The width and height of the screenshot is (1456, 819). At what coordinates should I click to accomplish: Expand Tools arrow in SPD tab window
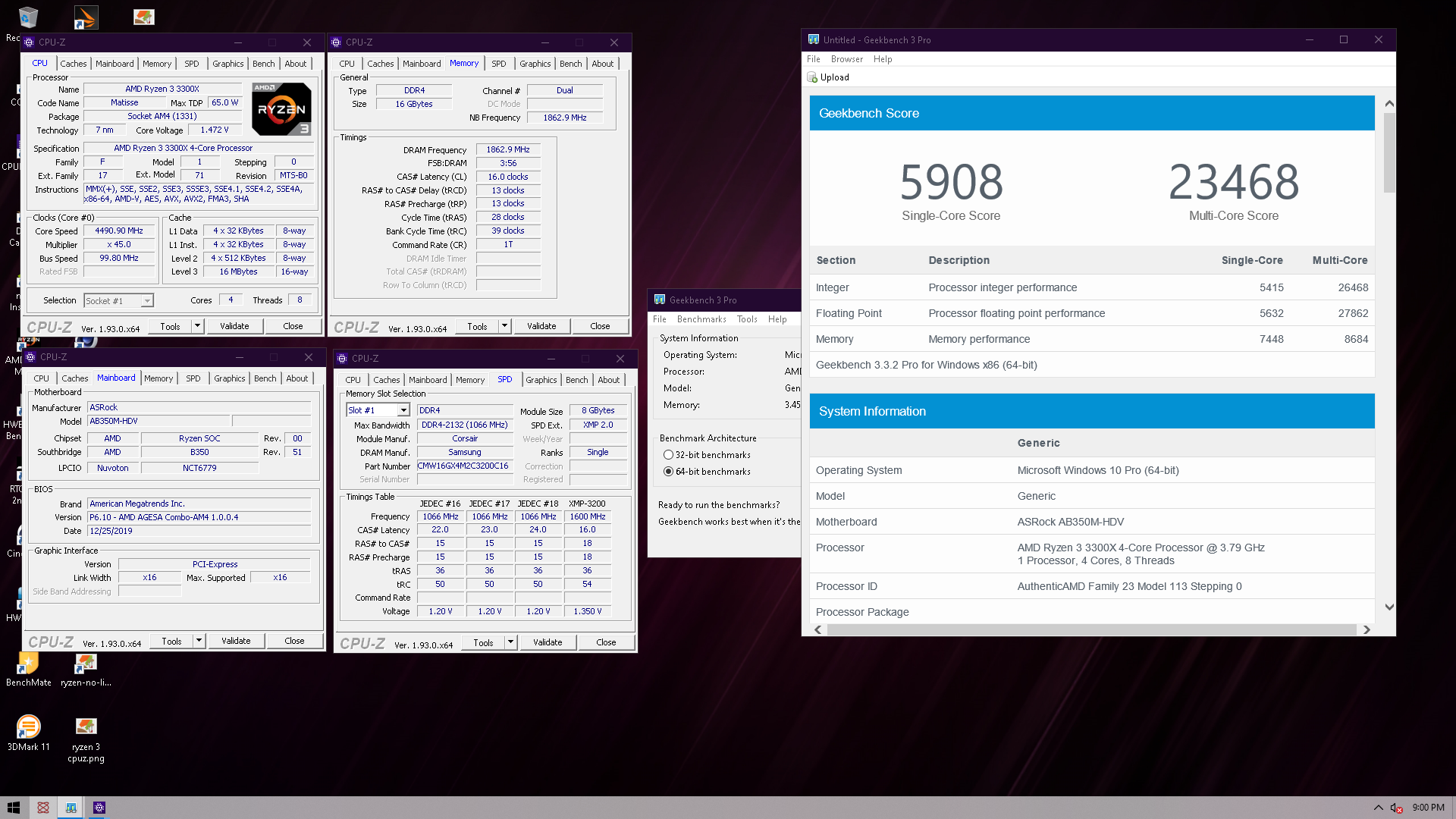pos(510,642)
